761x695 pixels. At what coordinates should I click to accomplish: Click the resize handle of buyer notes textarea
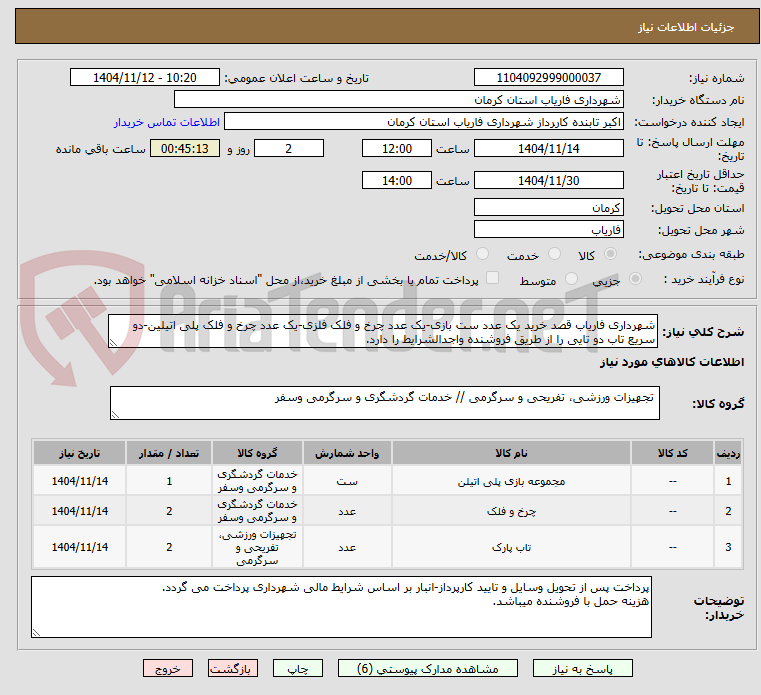(36, 632)
